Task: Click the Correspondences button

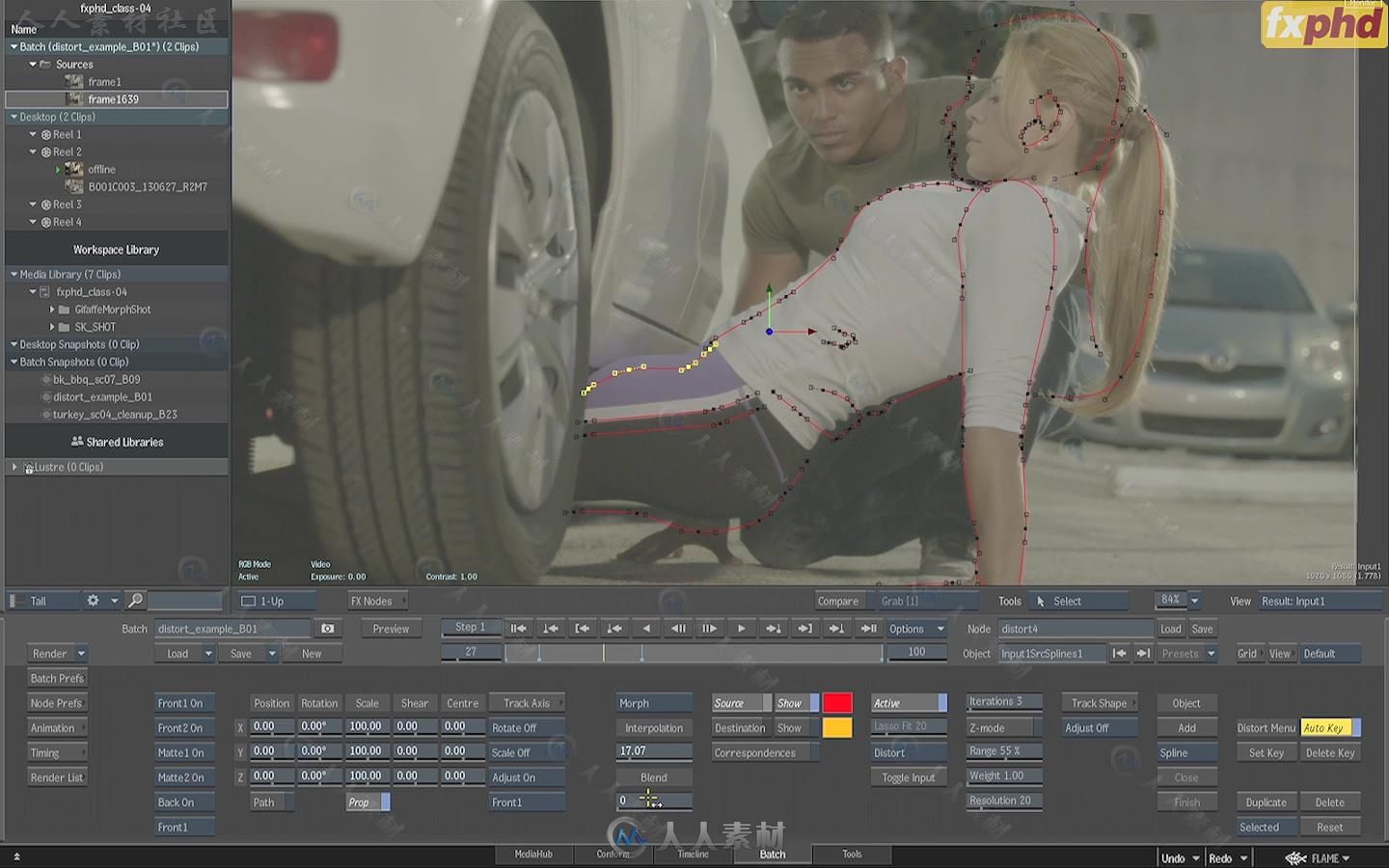Action: [x=766, y=753]
